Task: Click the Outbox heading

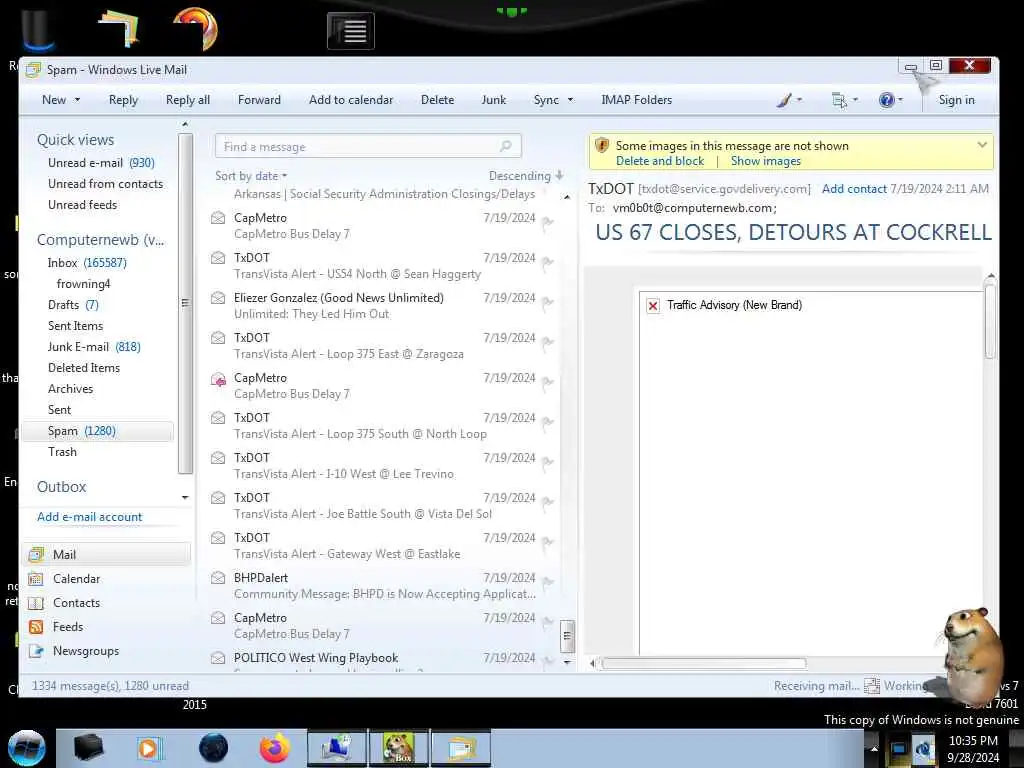Action: pyautogui.click(x=61, y=487)
